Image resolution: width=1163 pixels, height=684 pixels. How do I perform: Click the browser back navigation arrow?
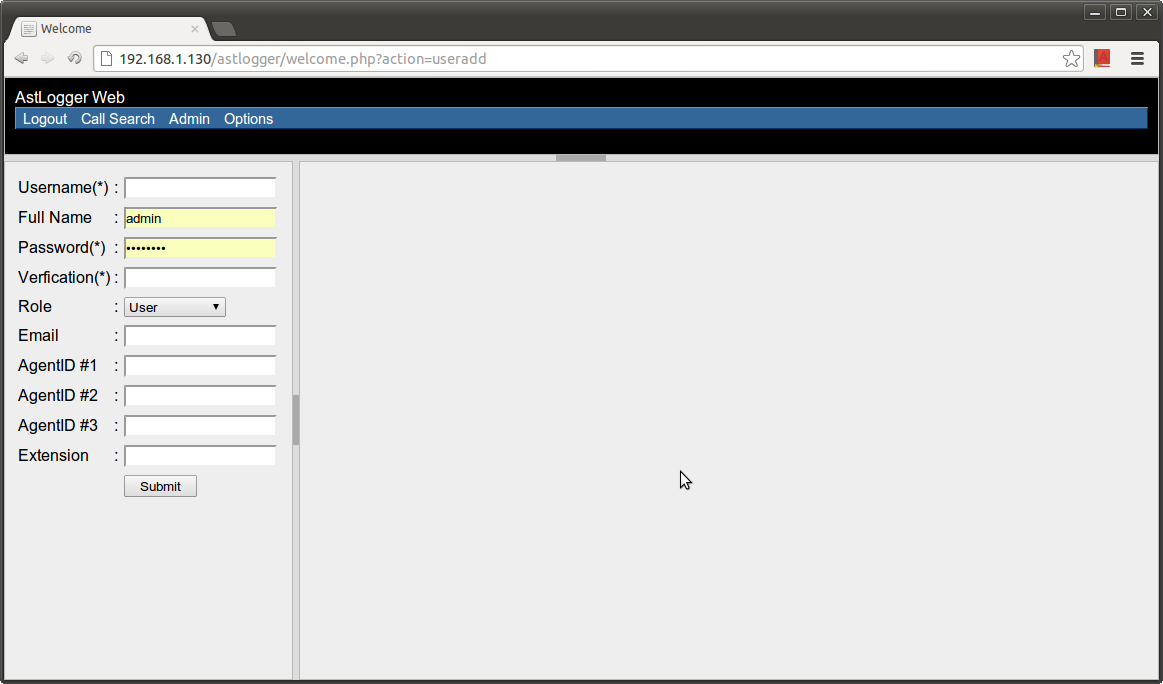pyautogui.click(x=21, y=58)
